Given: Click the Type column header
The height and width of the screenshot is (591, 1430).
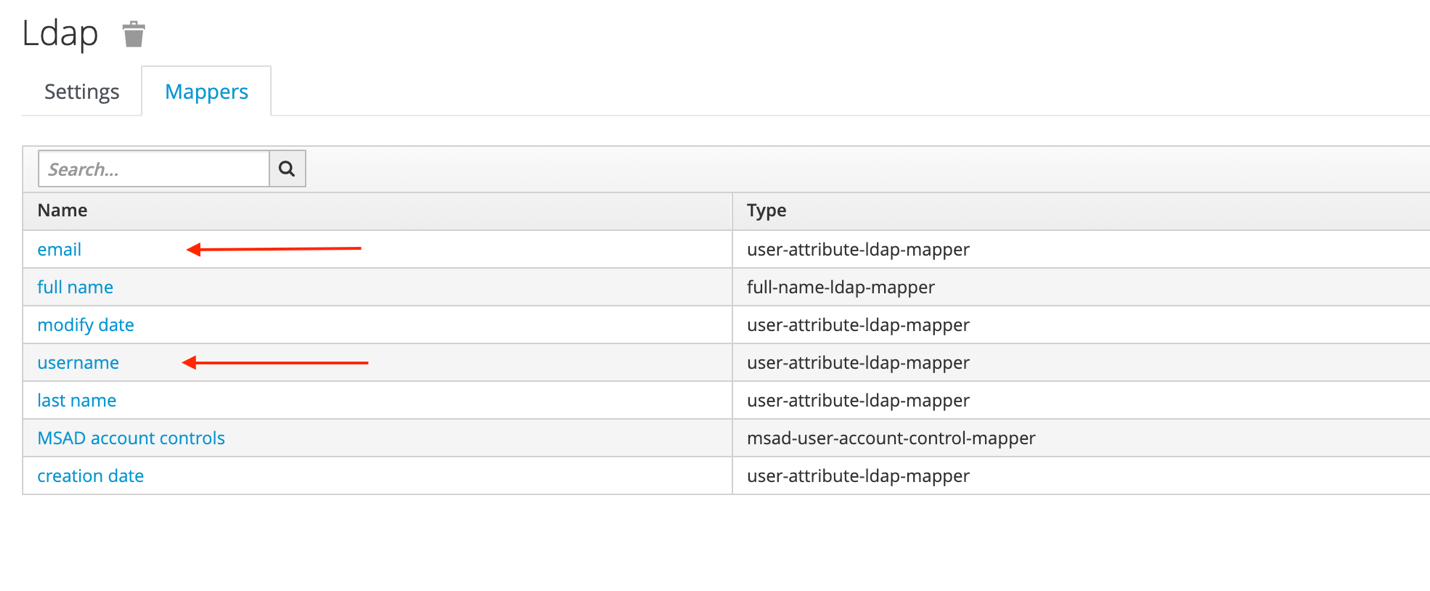Looking at the screenshot, I should [x=767, y=210].
